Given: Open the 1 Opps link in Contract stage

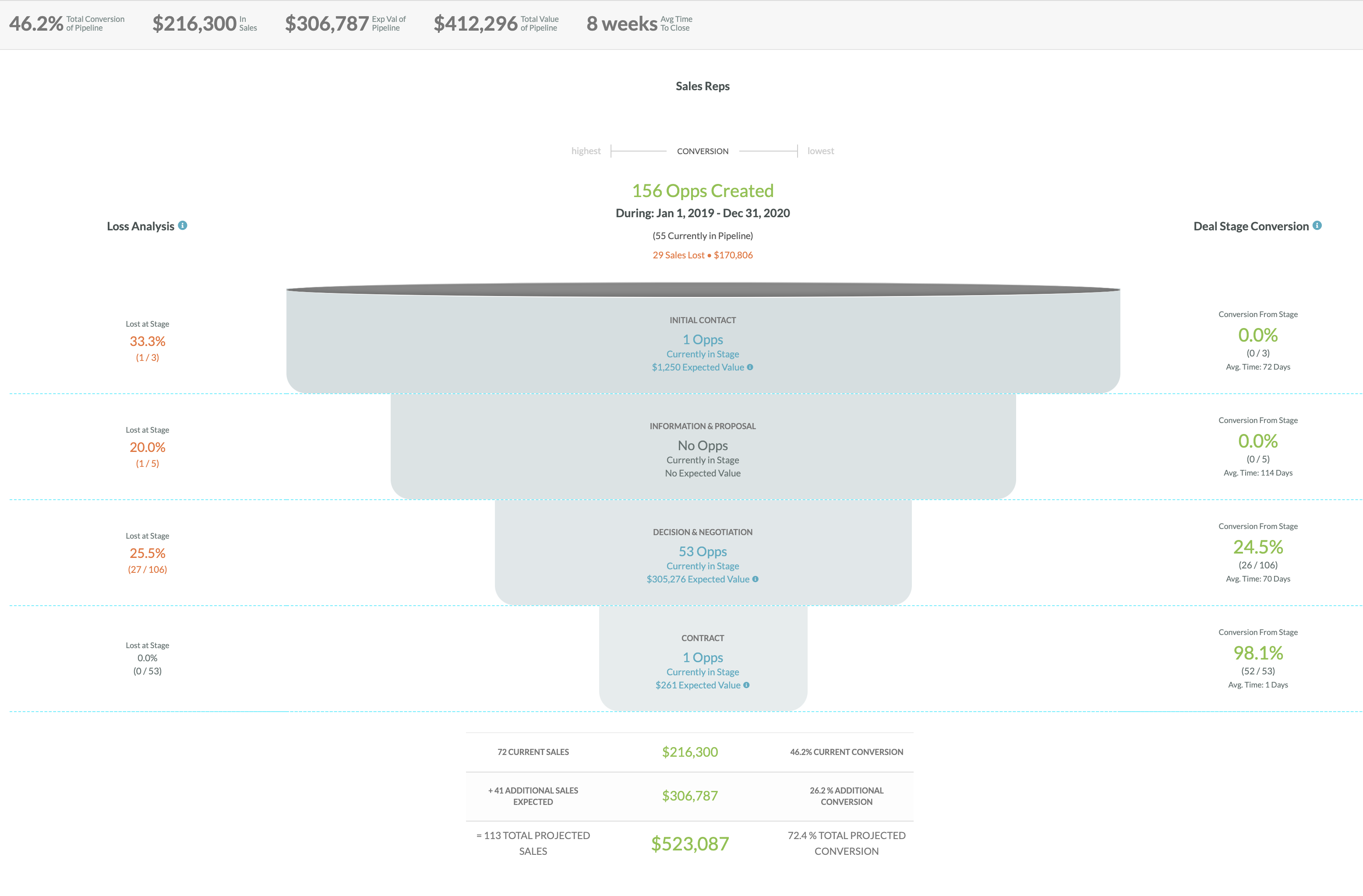Looking at the screenshot, I should (703, 657).
